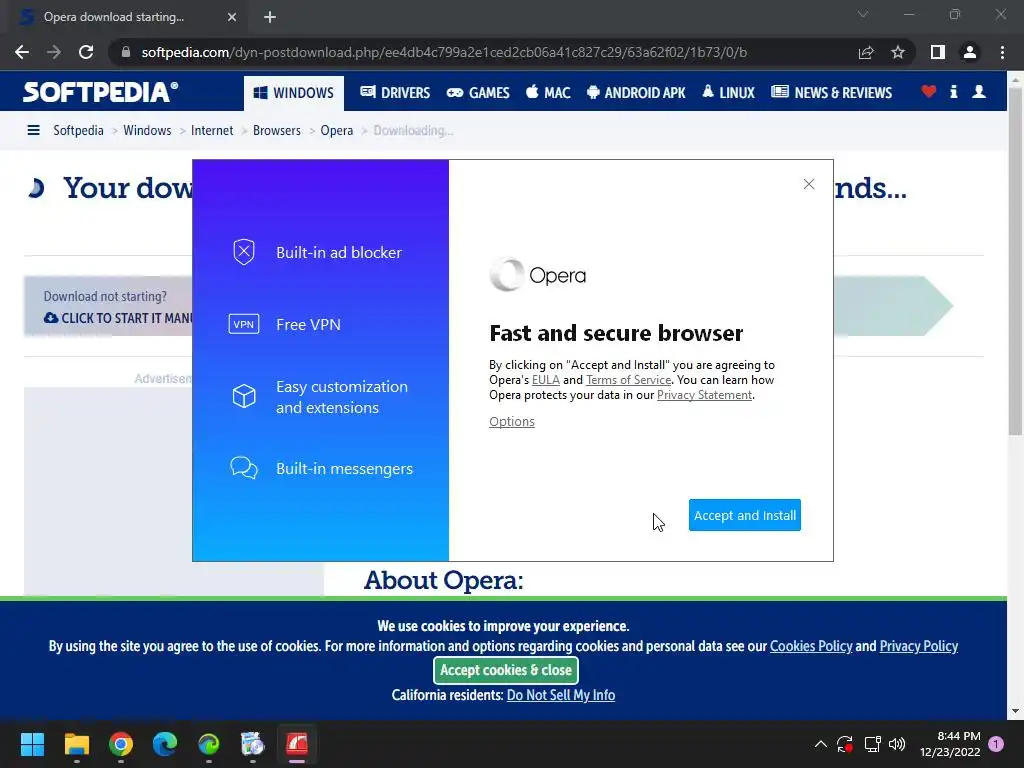Show hidden system tray icons
Screen dimensions: 1024x768
[821, 744]
